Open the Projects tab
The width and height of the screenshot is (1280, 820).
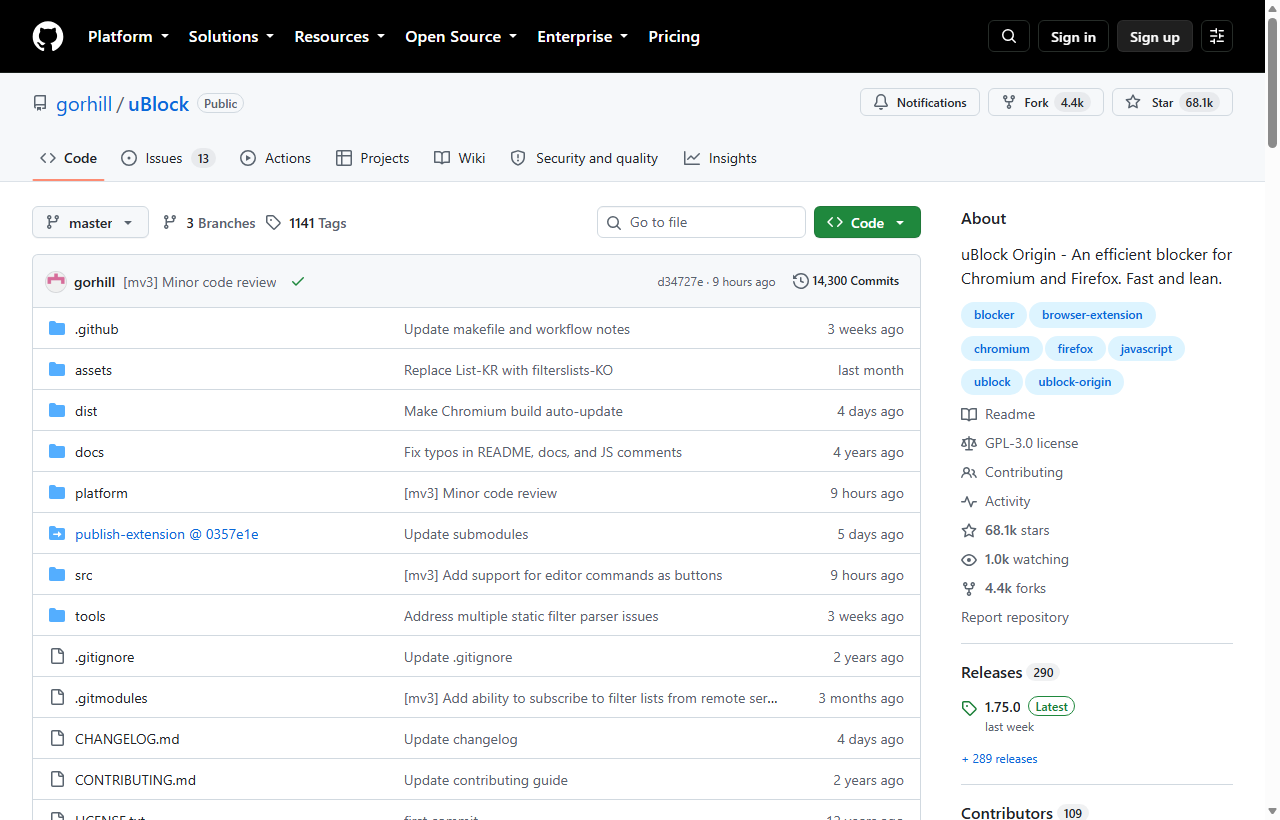point(373,158)
